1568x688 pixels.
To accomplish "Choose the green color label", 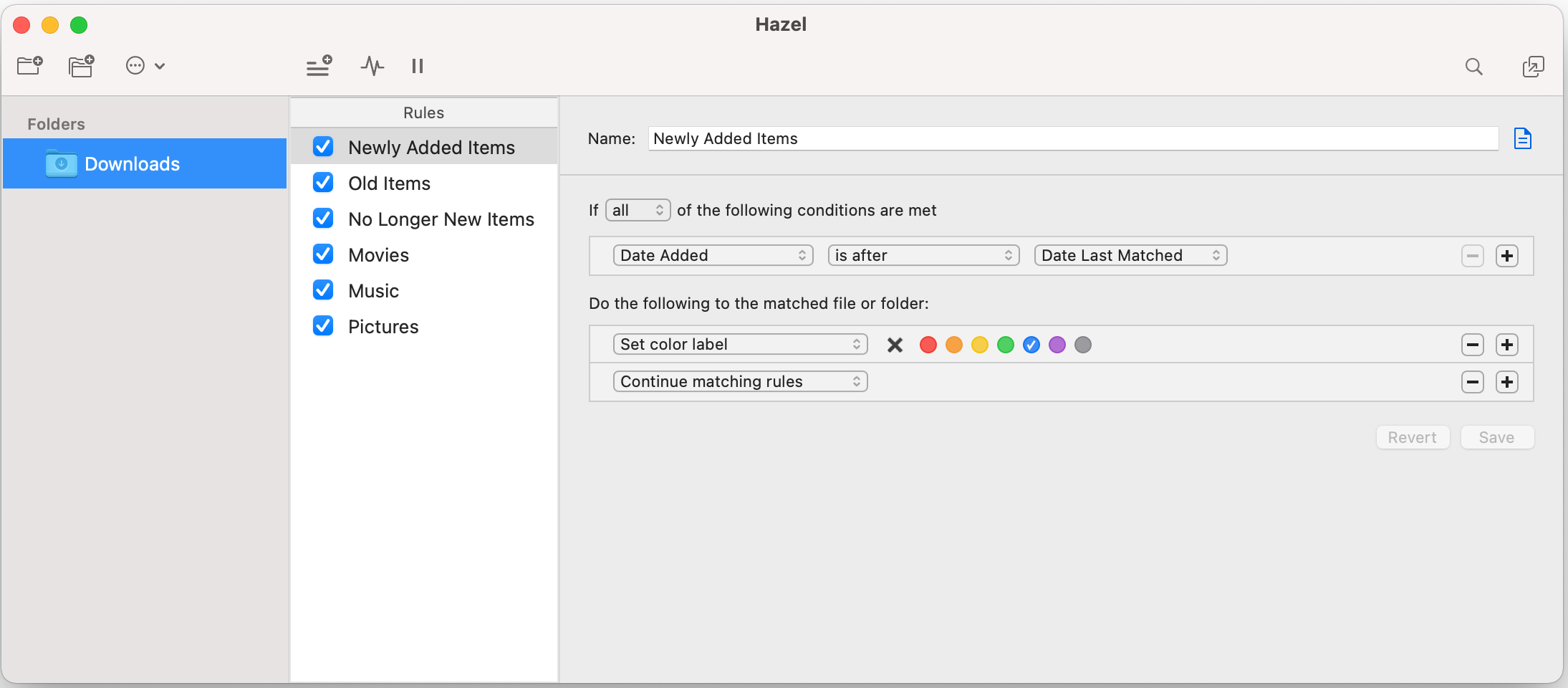I will (x=1006, y=345).
